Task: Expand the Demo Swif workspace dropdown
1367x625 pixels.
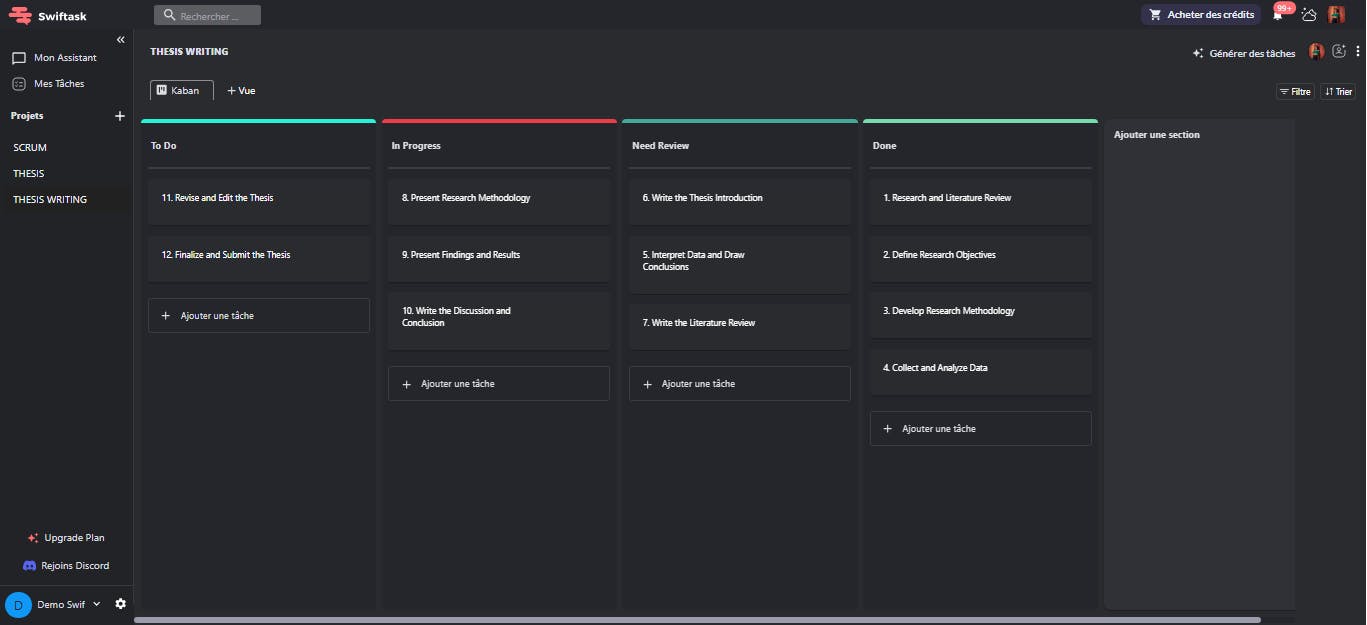Action: [x=97, y=604]
